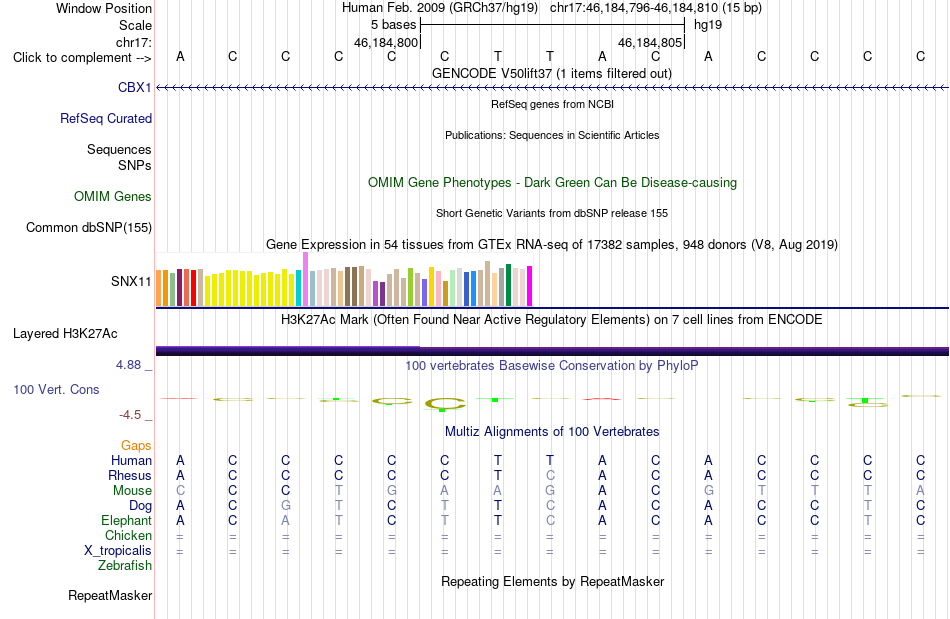This screenshot has height=619, width=950.
Task: Click the Sequences track label
Action: pos(119,150)
